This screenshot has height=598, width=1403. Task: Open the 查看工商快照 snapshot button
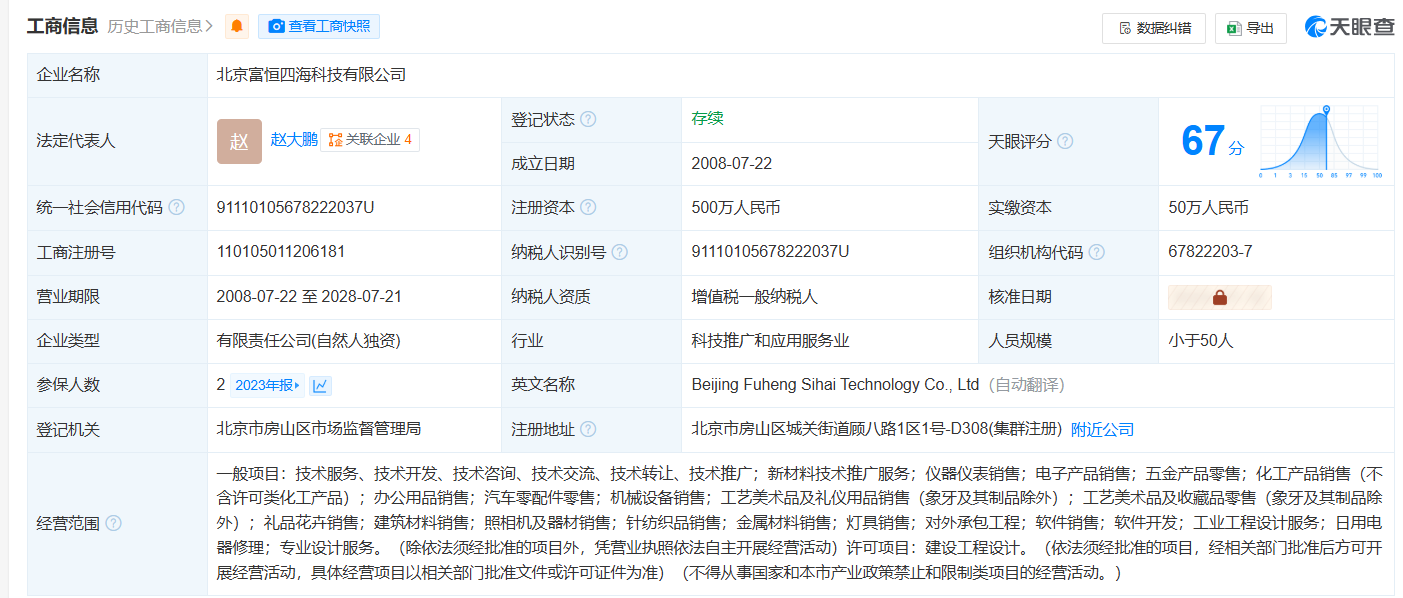319,27
